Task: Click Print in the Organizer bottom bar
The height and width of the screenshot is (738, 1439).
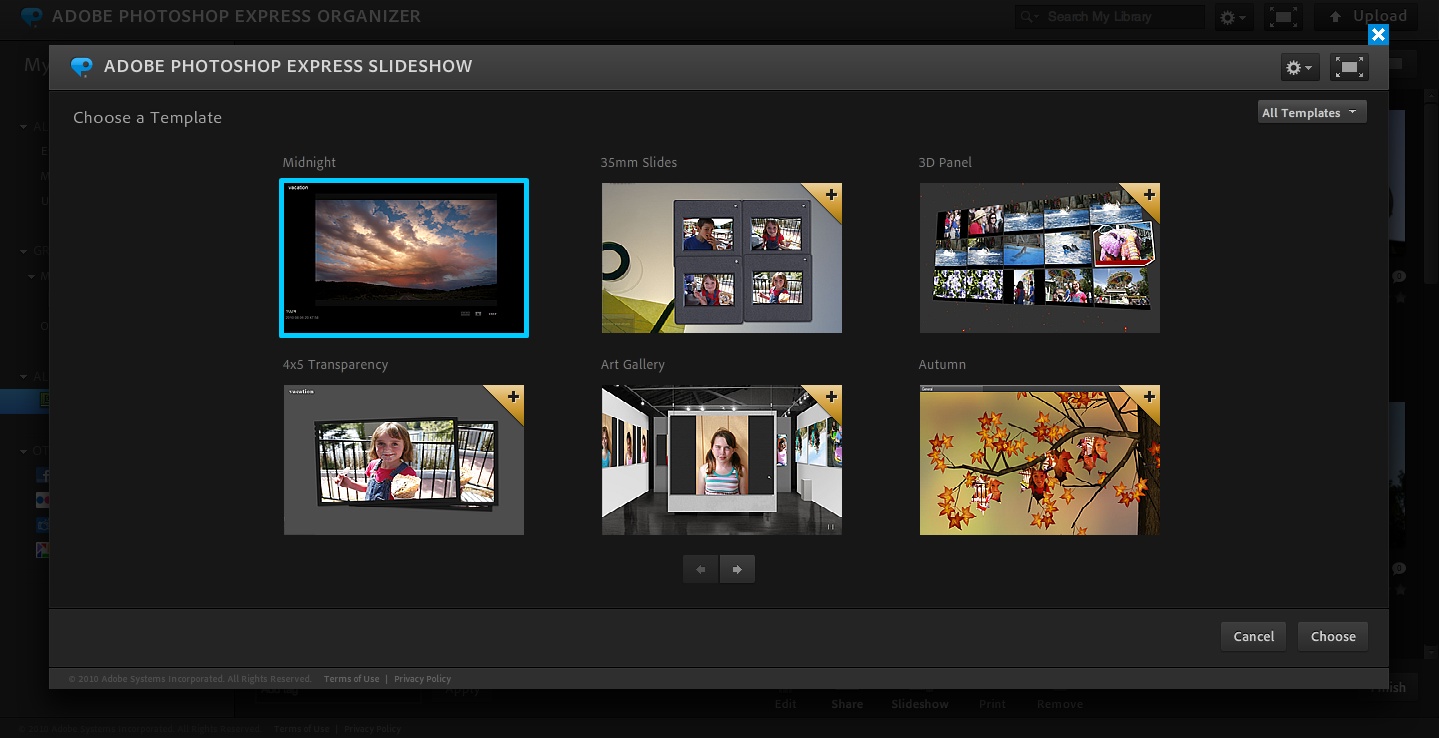Action: [x=992, y=704]
